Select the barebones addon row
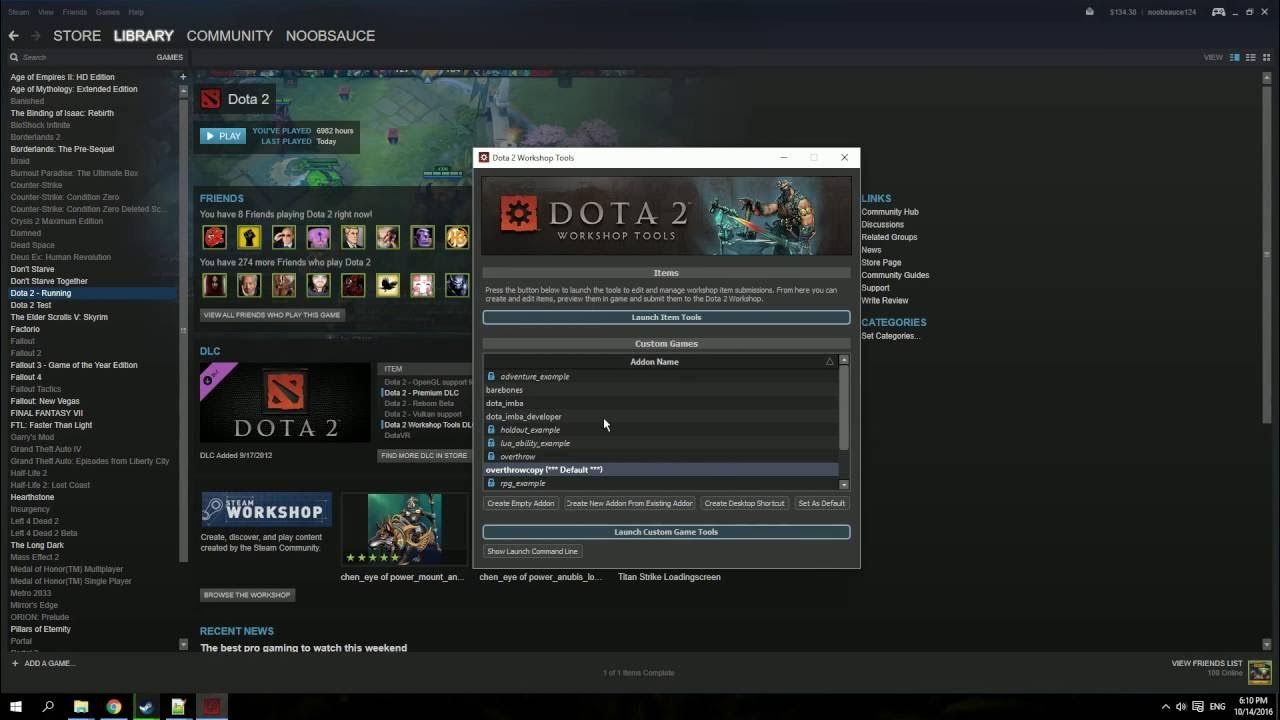This screenshot has height=720, width=1280. click(x=661, y=390)
